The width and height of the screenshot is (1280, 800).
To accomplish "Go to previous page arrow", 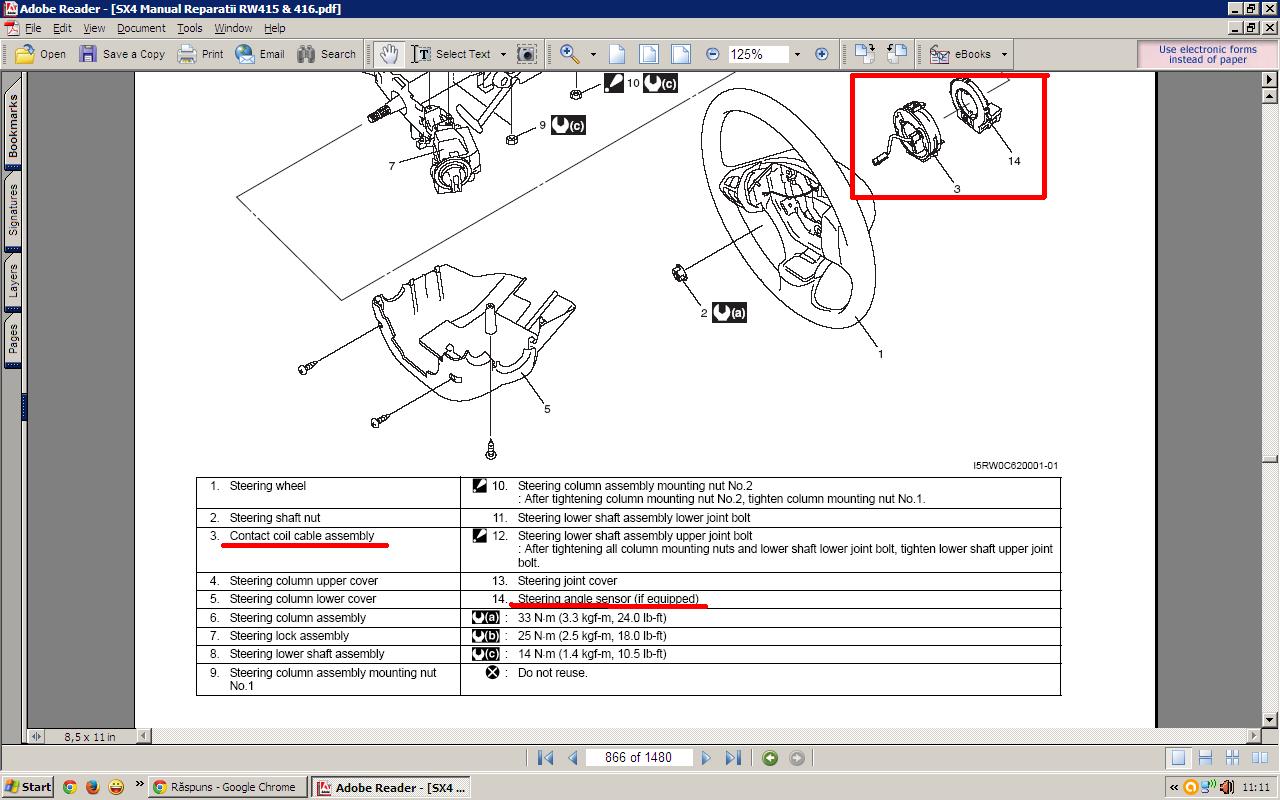I will click(x=573, y=758).
